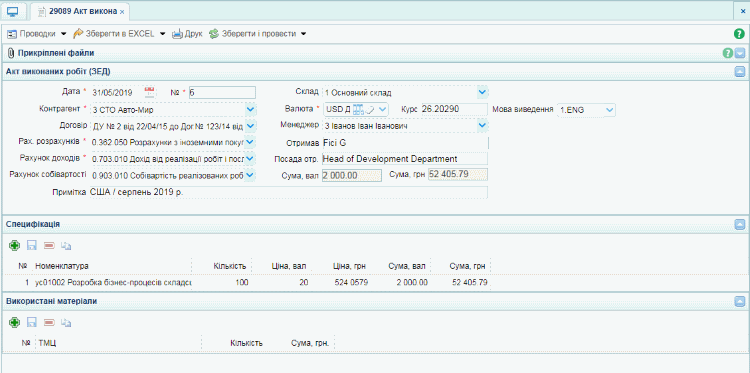This screenshot has width=750, height=373.
Task: Open the Рахунок доходів dropdown
Action: (x=251, y=158)
